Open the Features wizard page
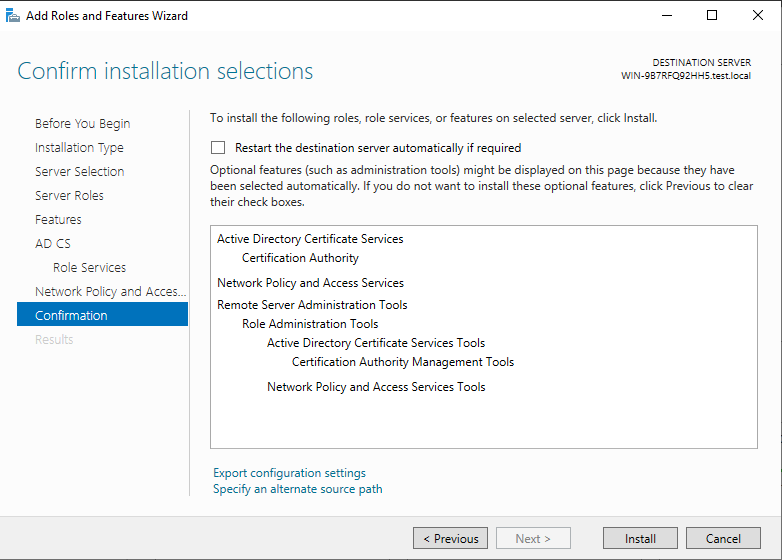 click(x=58, y=219)
